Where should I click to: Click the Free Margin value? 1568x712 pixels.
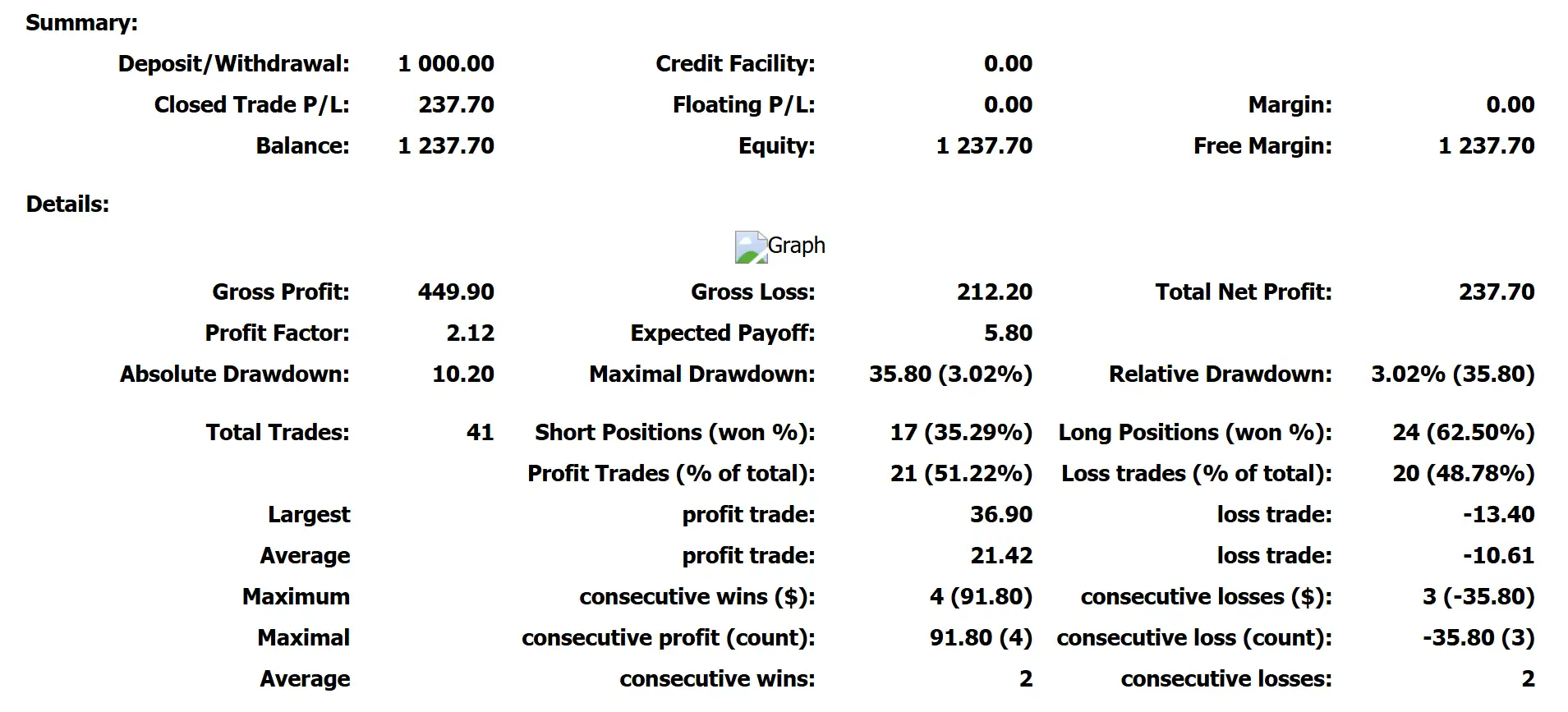click(x=1487, y=146)
